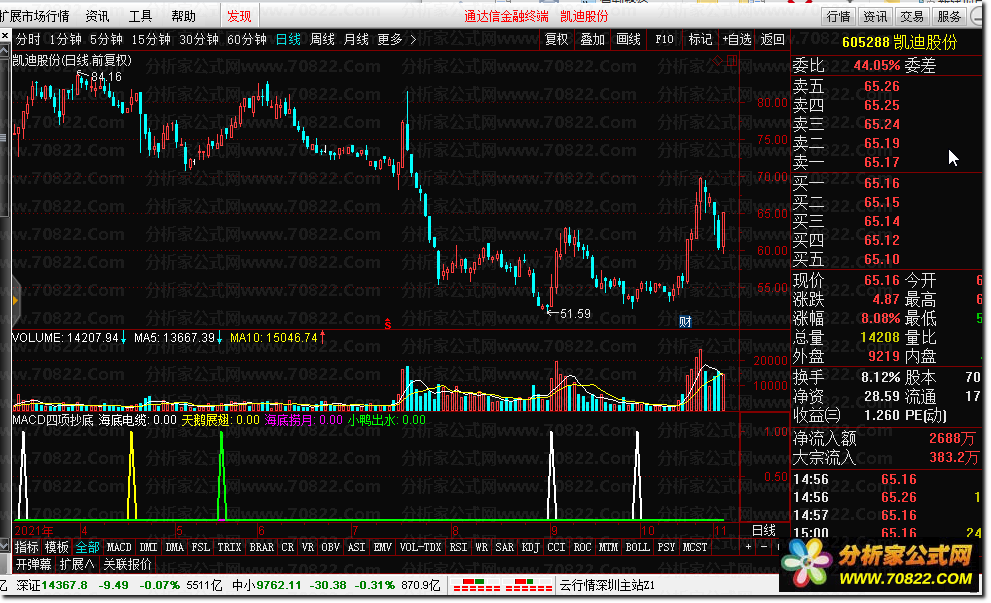Click the 指标 tab at bottom

[27, 547]
